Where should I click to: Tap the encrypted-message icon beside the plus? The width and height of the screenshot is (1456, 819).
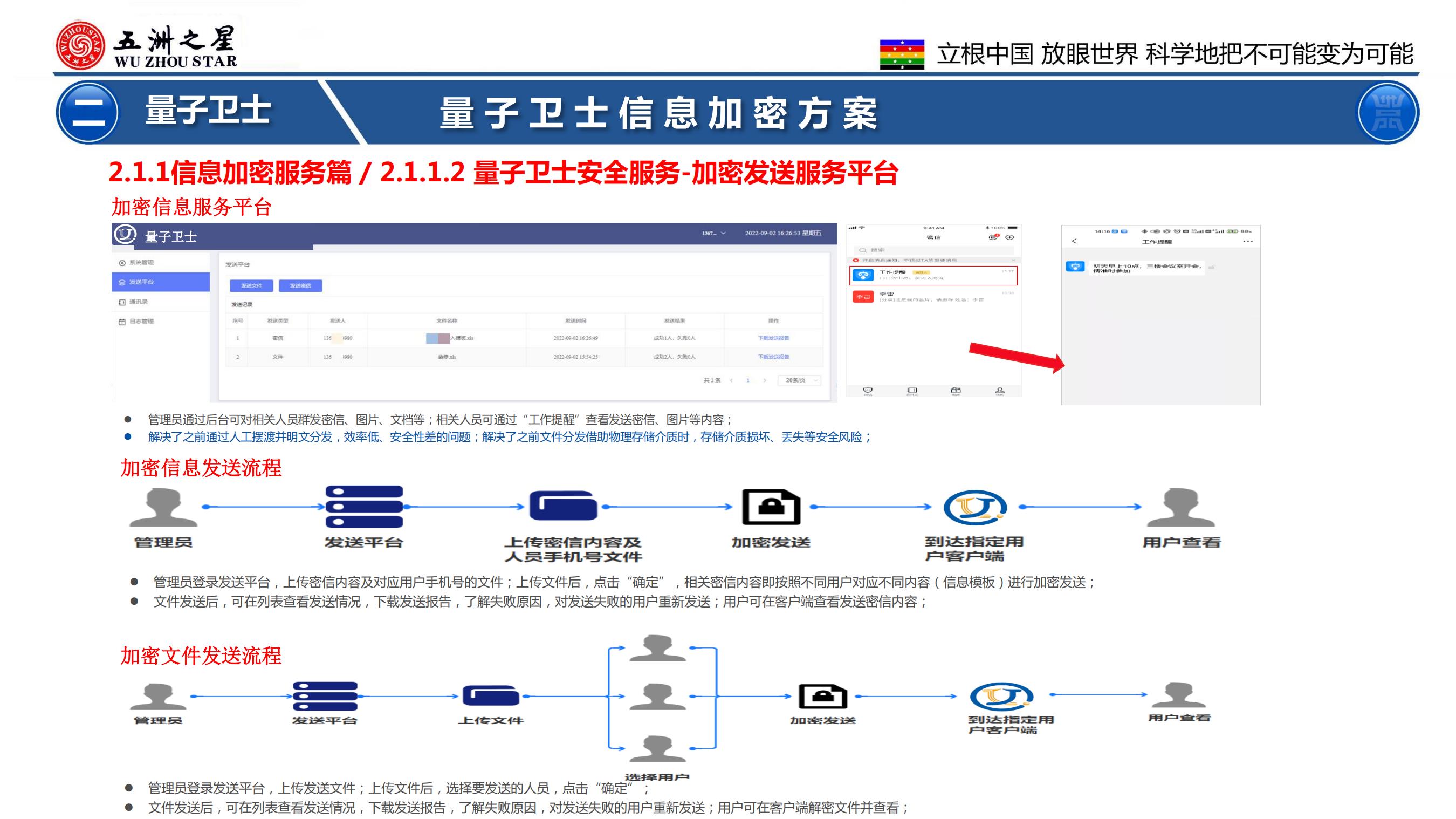click(x=993, y=238)
